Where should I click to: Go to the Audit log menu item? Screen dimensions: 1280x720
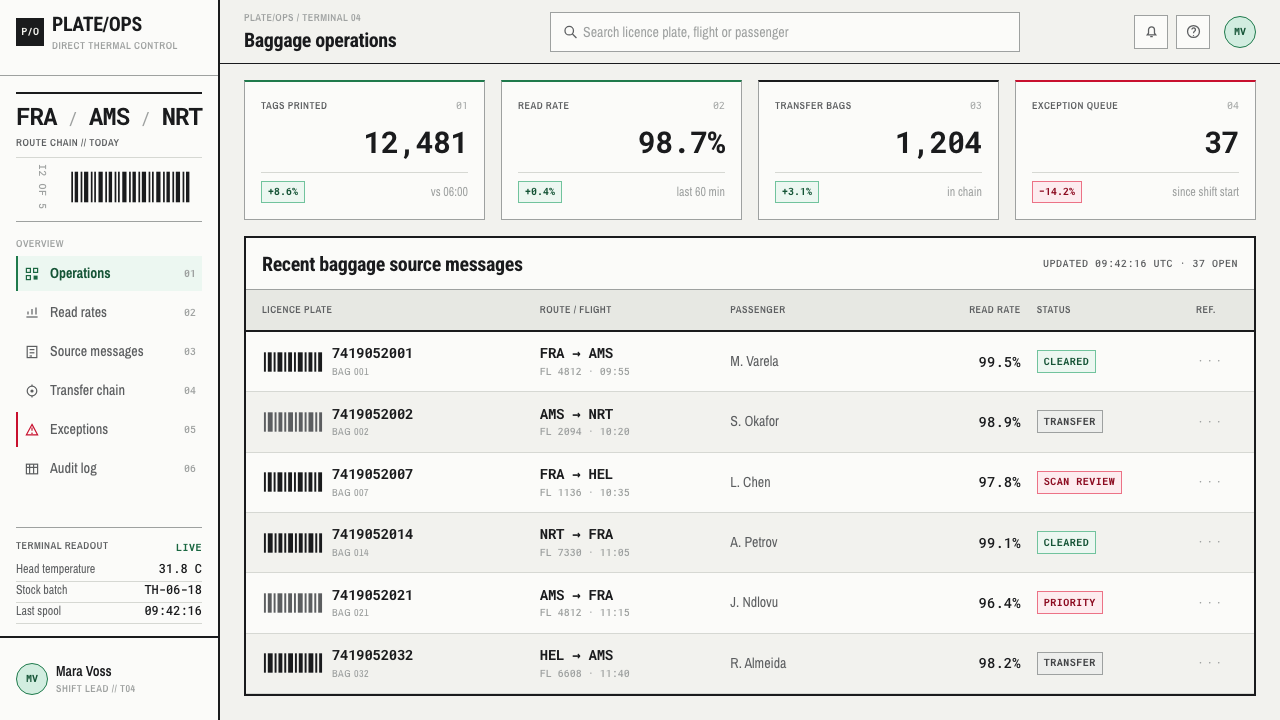pyautogui.click(x=109, y=469)
